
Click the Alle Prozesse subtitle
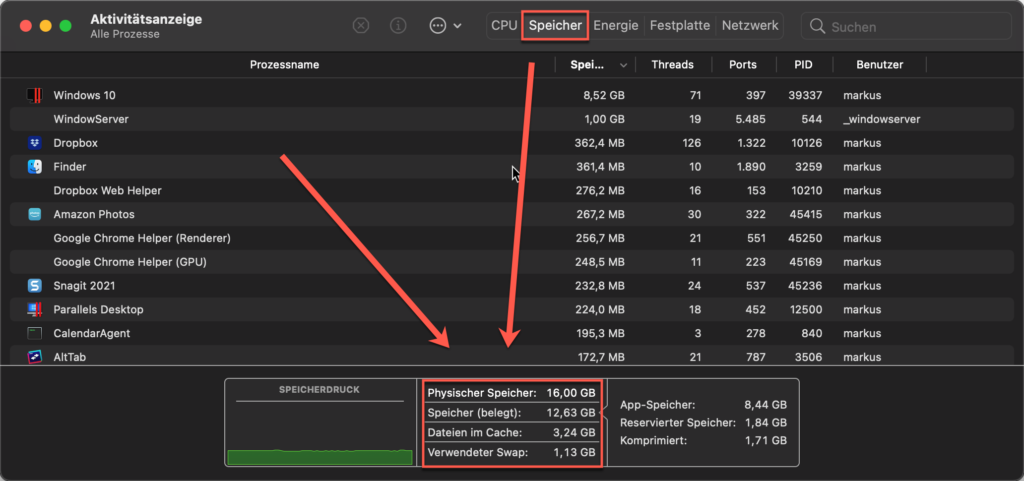click(x=125, y=34)
